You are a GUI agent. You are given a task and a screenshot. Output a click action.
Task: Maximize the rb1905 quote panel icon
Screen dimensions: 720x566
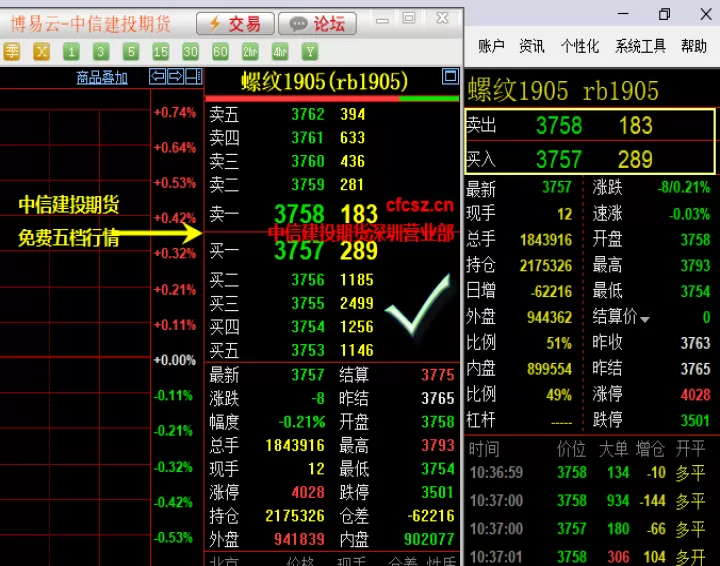coord(450,76)
